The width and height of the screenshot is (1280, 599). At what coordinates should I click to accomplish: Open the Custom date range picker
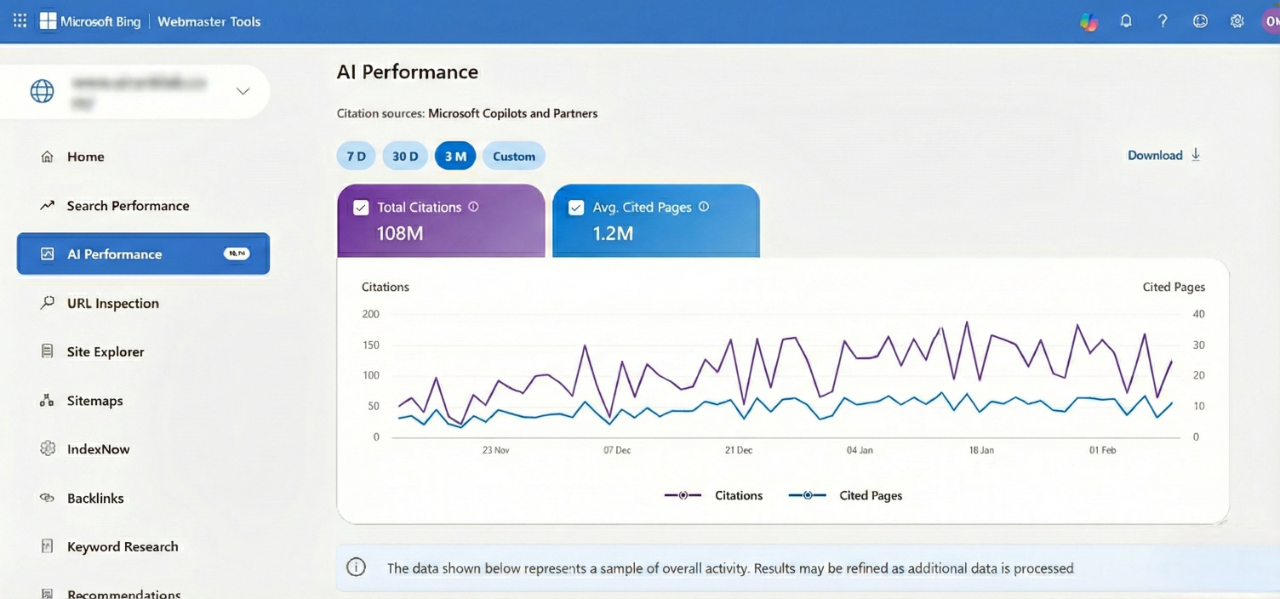(513, 156)
